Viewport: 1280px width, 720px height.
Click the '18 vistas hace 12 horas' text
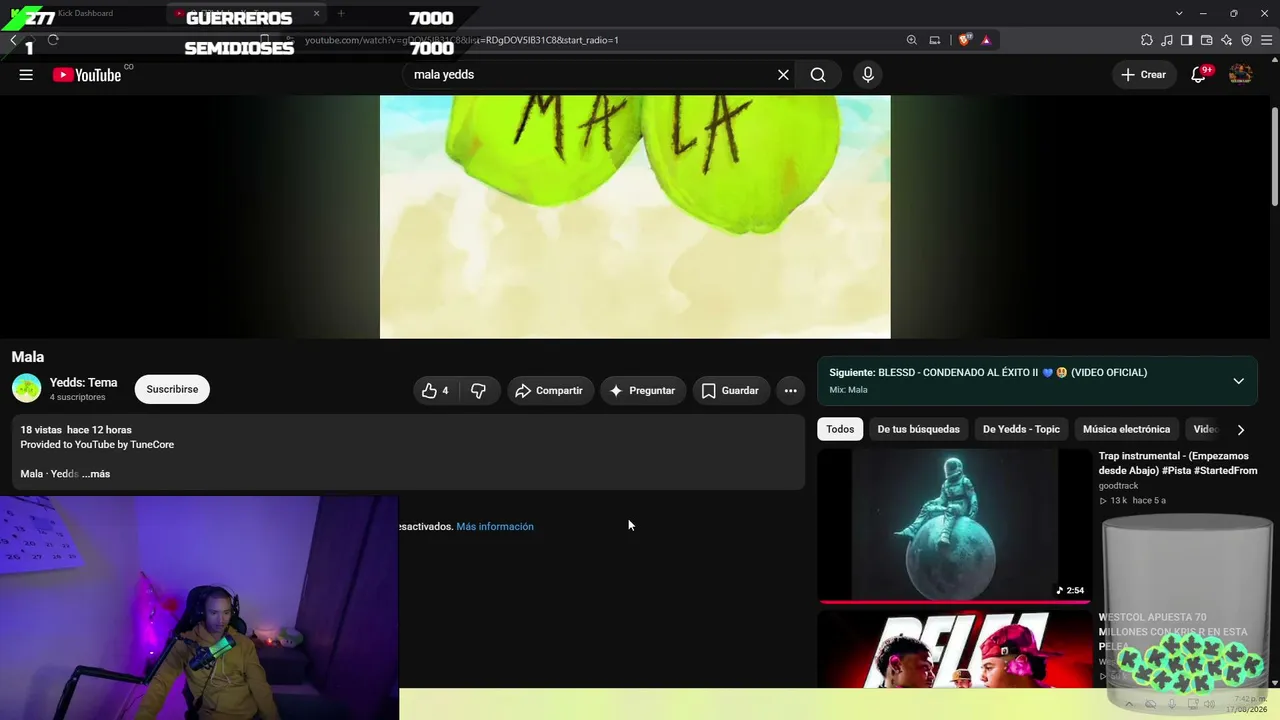(x=76, y=430)
